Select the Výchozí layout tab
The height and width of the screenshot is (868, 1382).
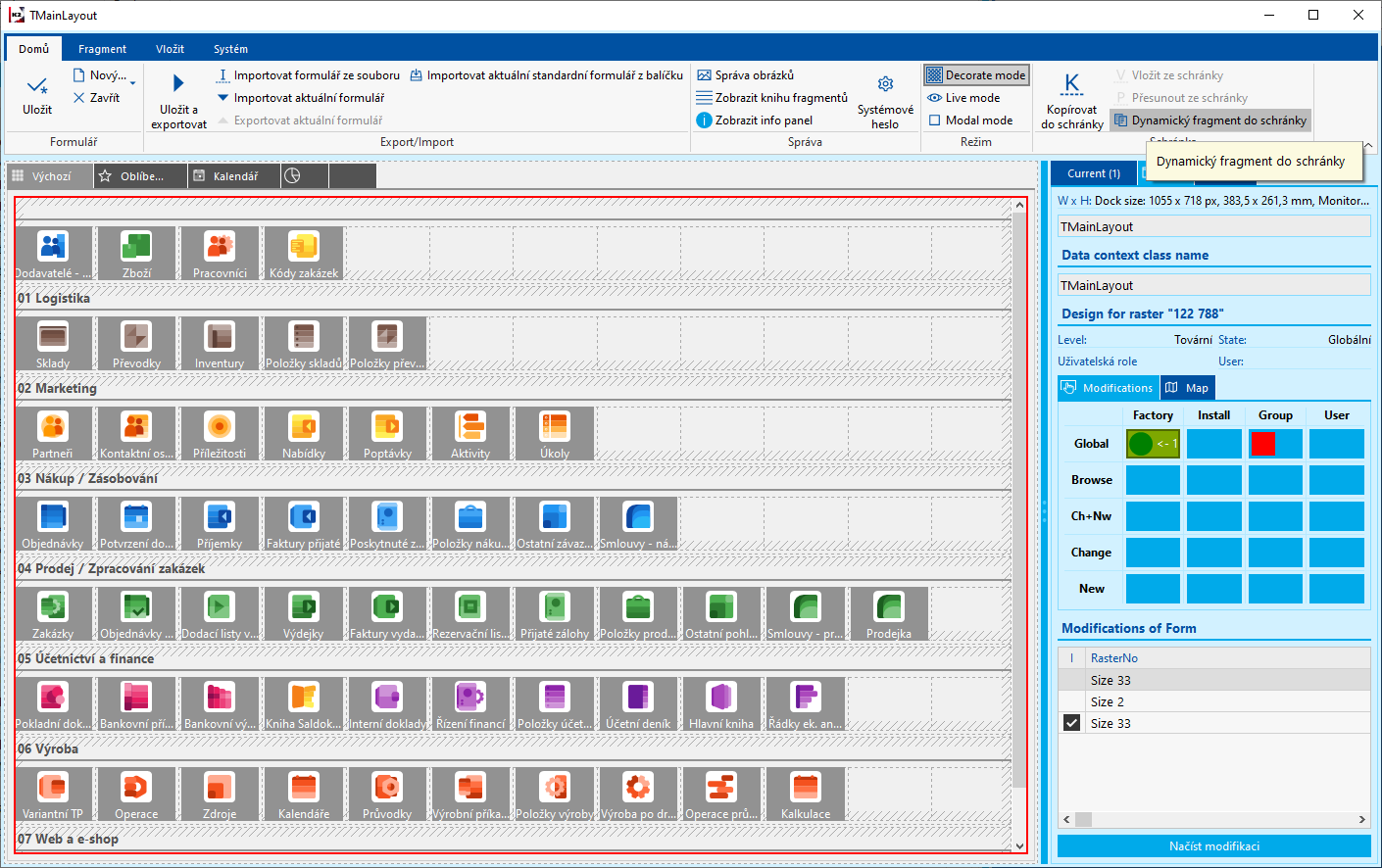pyautogui.click(x=50, y=176)
